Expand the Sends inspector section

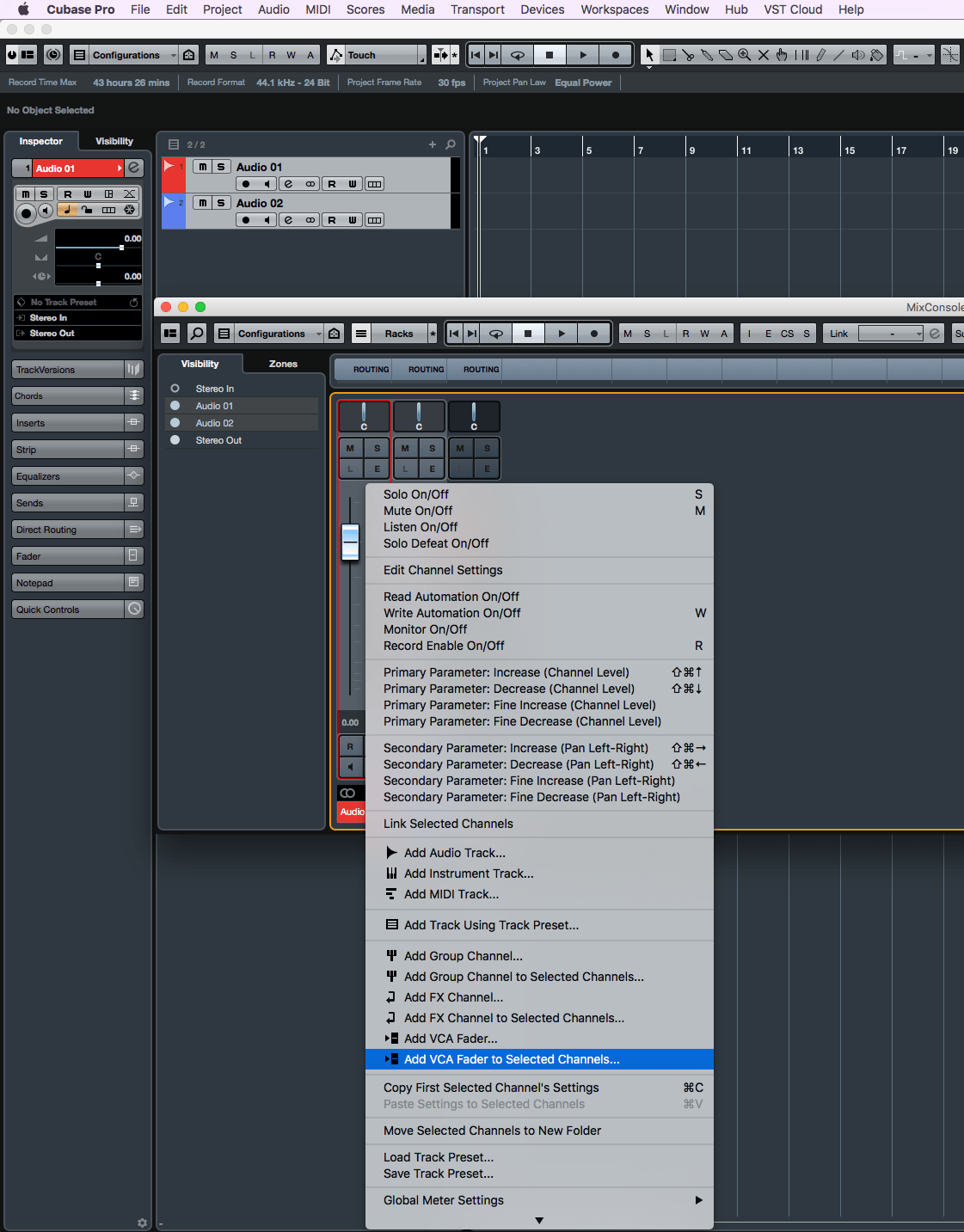point(77,503)
